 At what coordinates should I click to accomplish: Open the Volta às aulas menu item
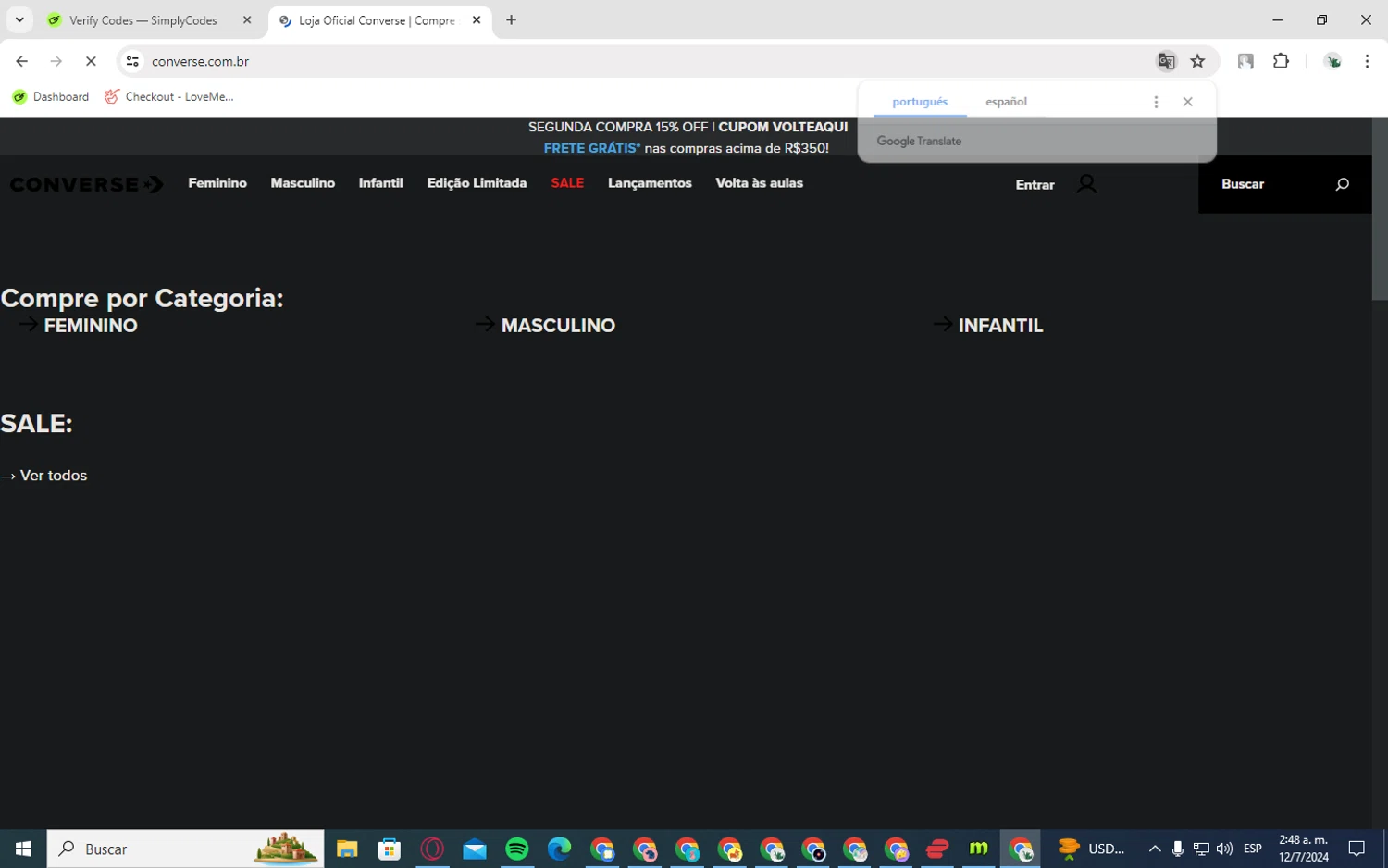click(x=759, y=183)
